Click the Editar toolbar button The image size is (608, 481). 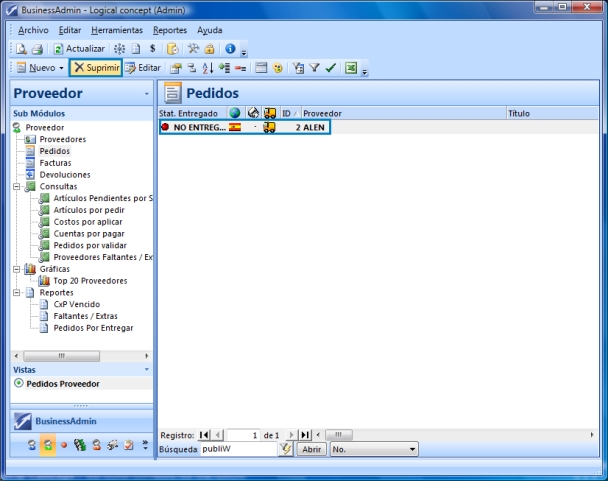click(x=142, y=68)
